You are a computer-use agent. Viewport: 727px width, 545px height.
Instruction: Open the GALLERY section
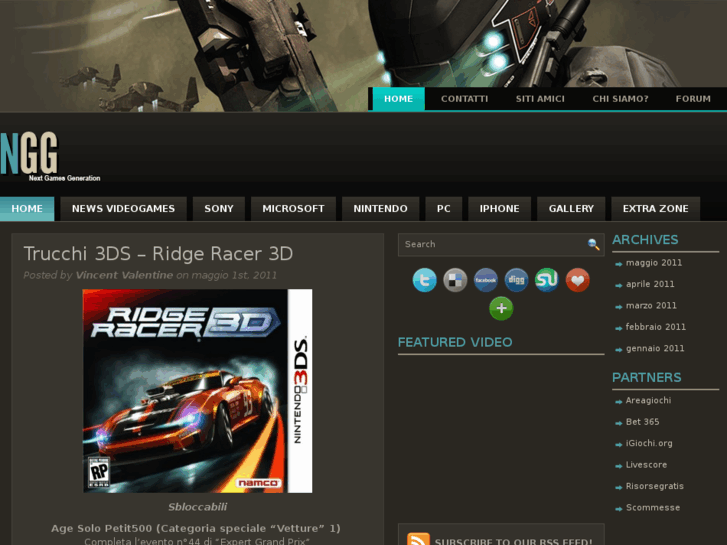coord(571,209)
